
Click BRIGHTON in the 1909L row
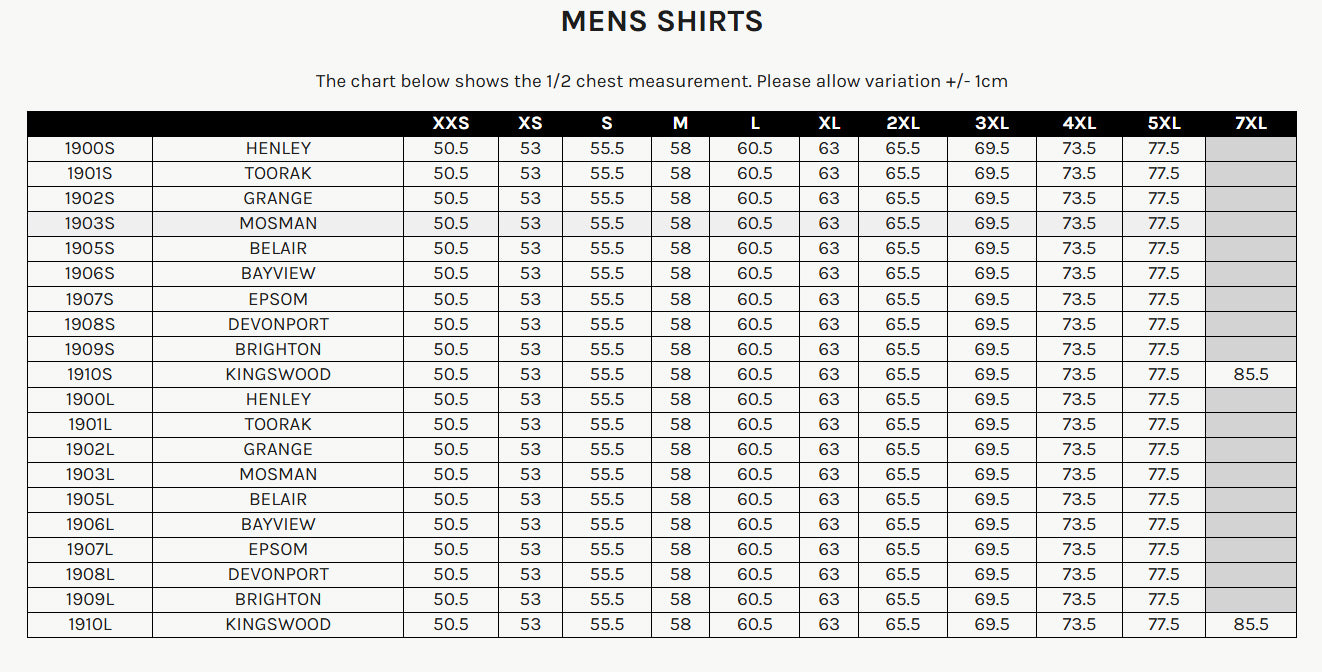(x=278, y=599)
